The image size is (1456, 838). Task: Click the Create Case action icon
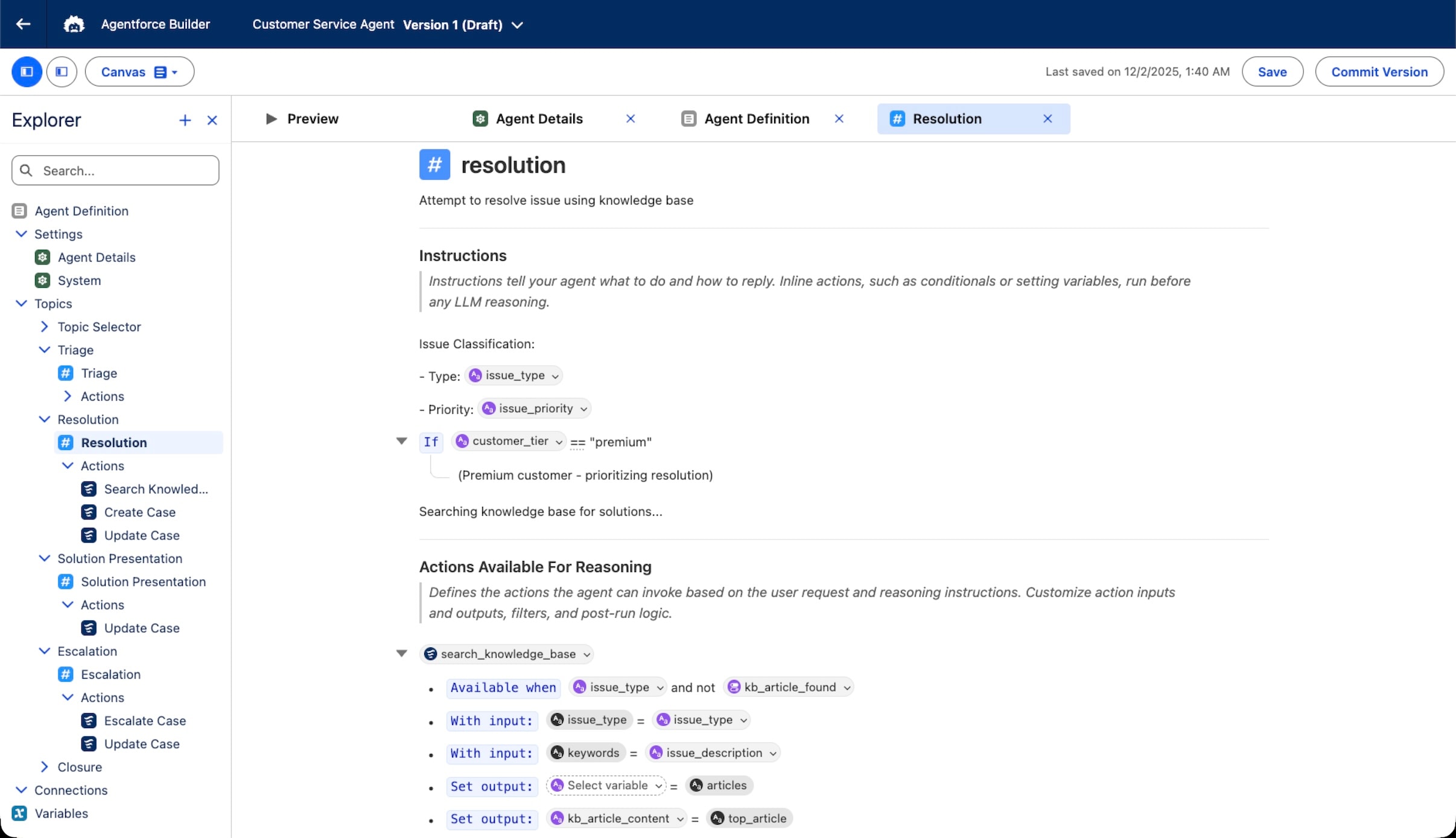click(x=89, y=512)
